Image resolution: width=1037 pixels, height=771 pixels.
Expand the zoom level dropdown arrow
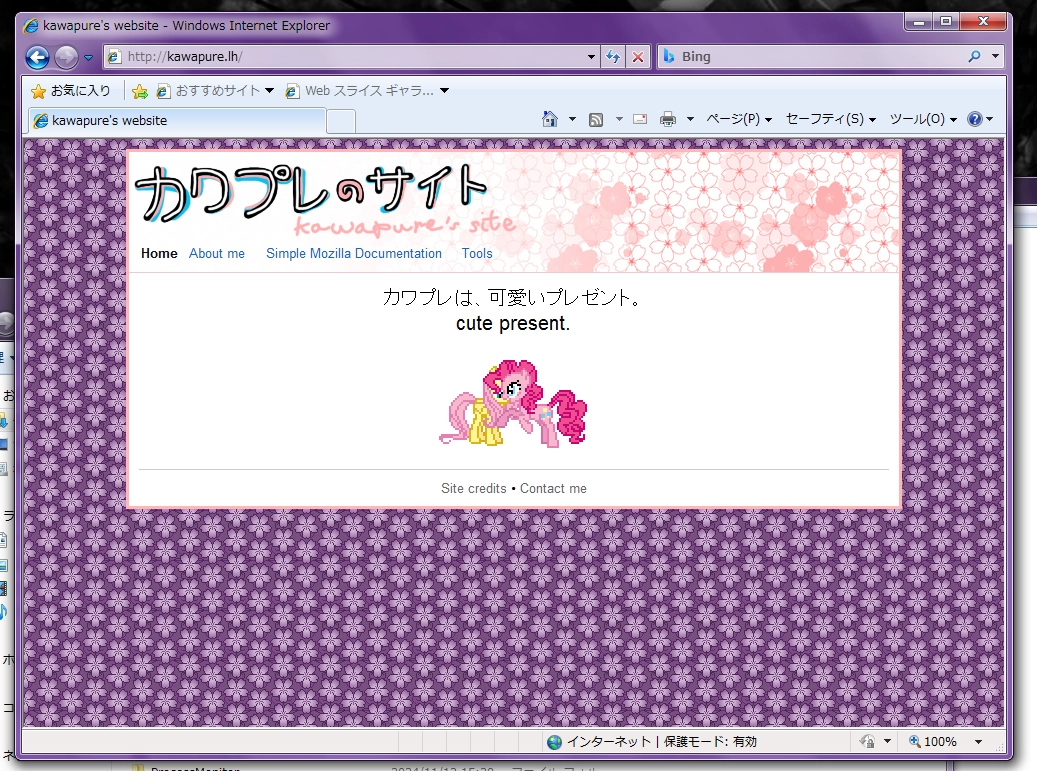tap(979, 741)
